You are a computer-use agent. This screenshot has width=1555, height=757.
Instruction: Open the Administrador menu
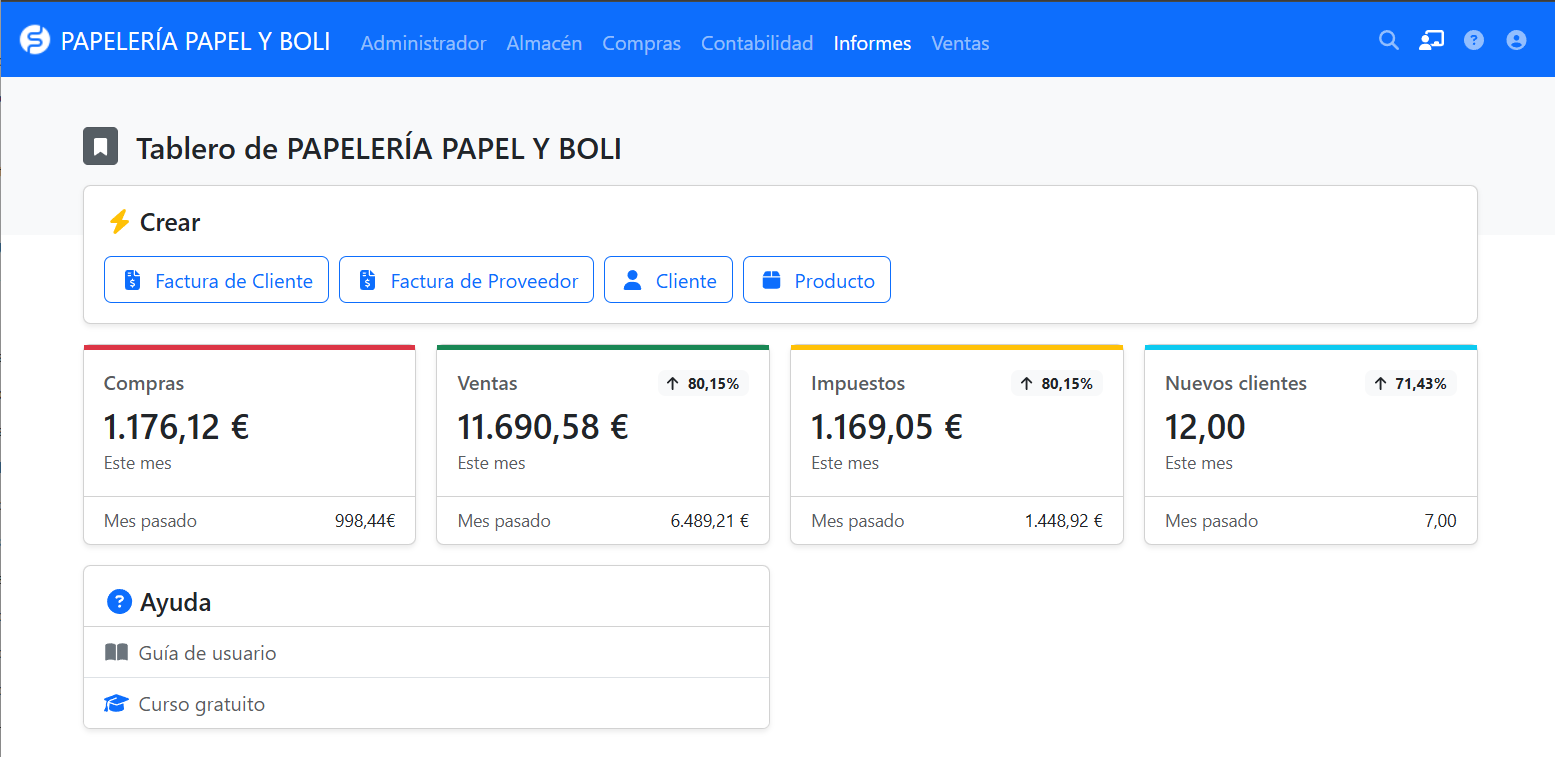pos(423,43)
